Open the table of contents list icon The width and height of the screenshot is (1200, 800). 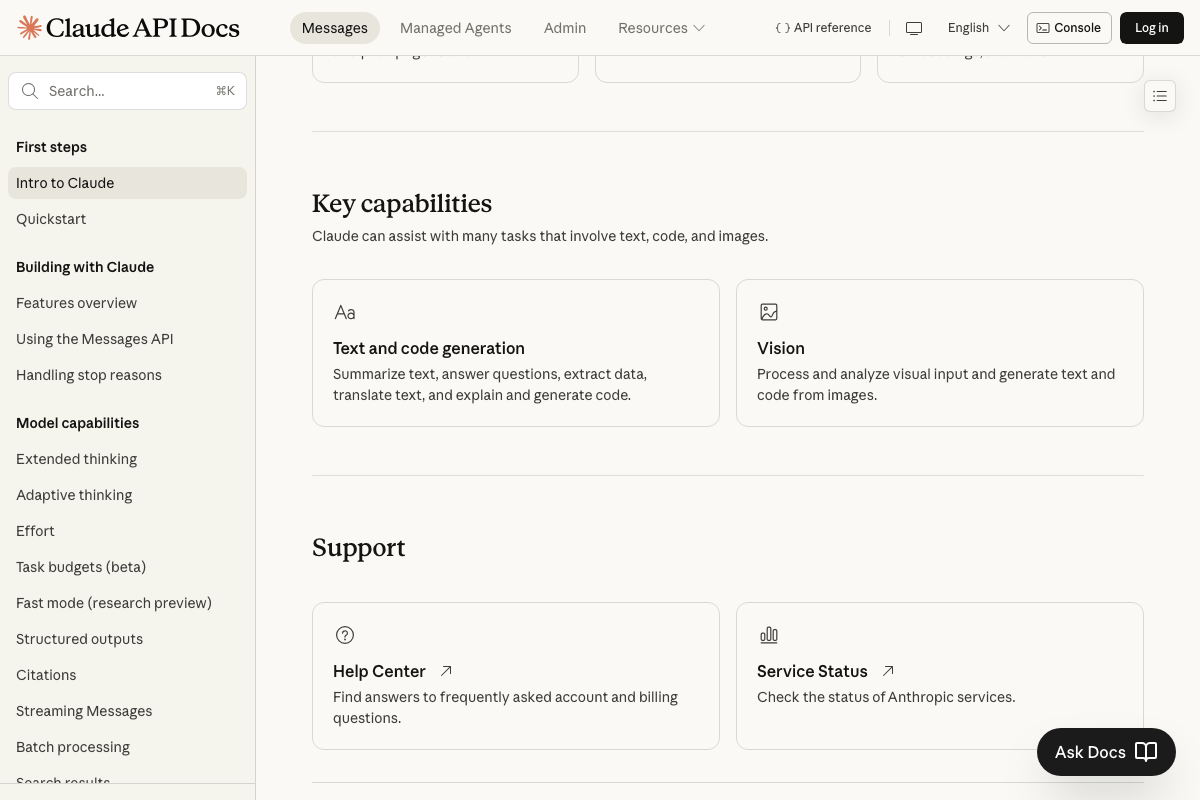click(x=1160, y=96)
